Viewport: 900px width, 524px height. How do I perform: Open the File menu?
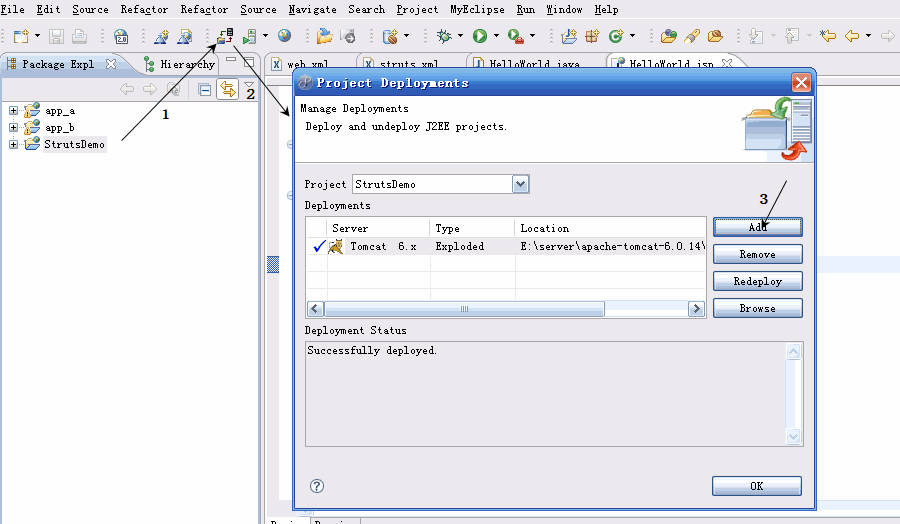[13, 9]
